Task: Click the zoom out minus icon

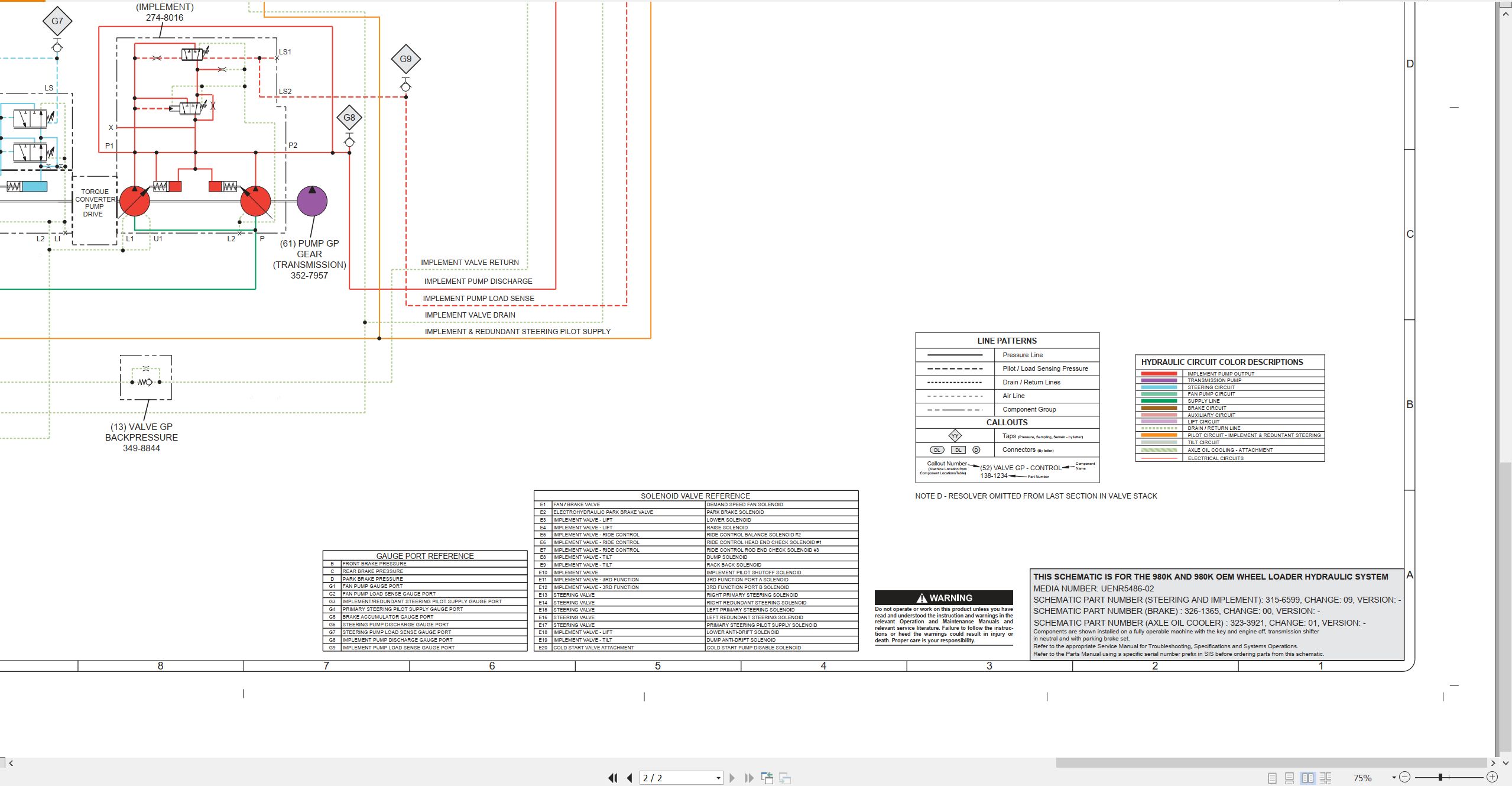Action: (1405, 777)
